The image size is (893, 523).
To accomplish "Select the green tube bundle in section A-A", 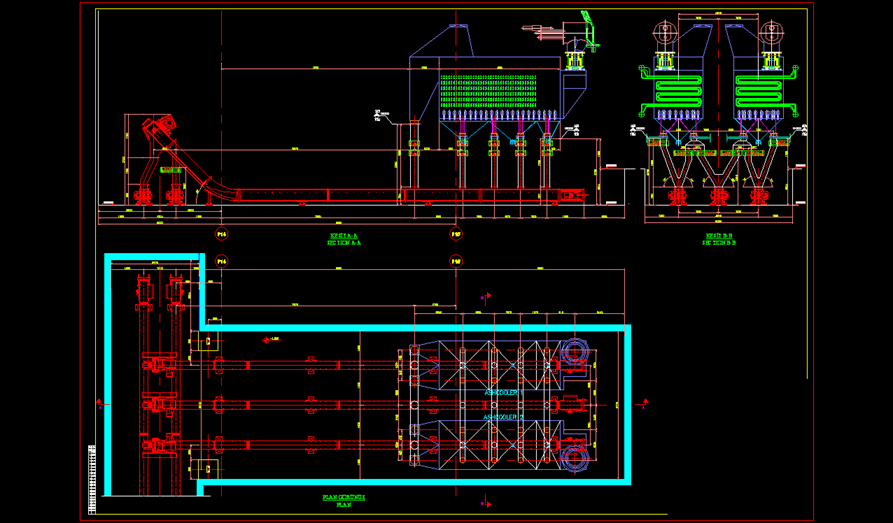I will point(490,95).
